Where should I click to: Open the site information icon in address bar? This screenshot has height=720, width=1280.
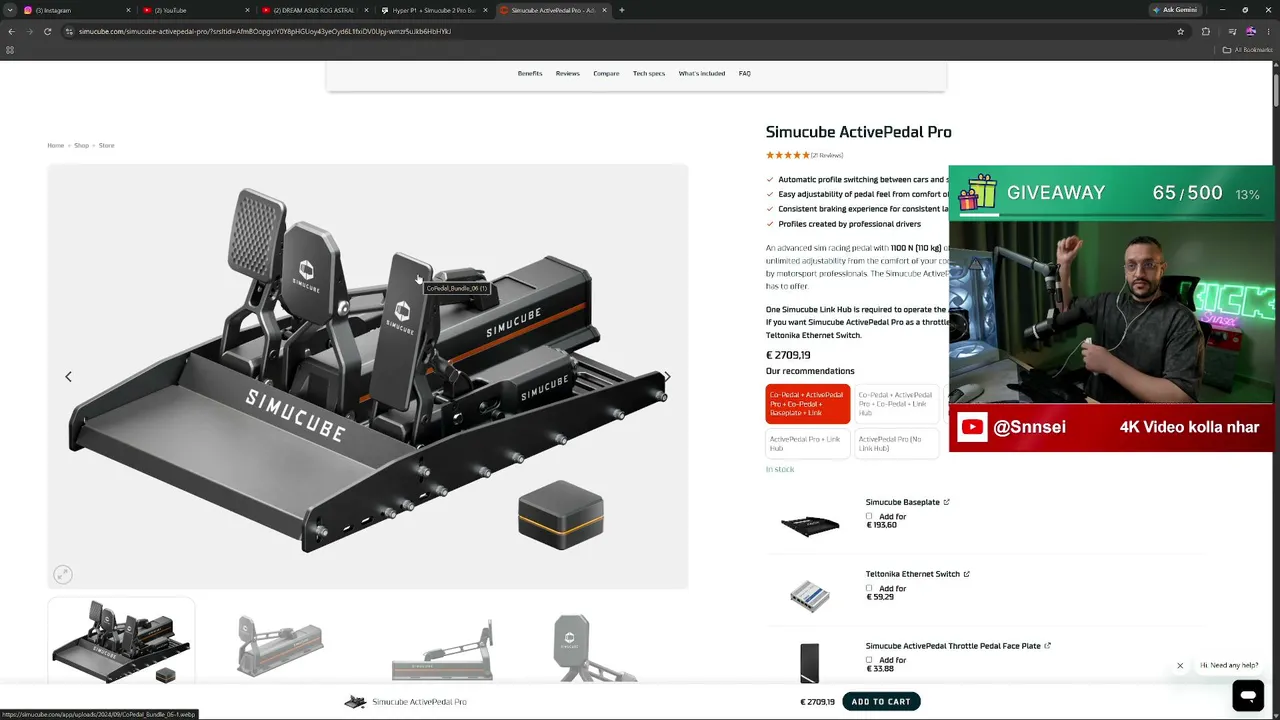69,31
